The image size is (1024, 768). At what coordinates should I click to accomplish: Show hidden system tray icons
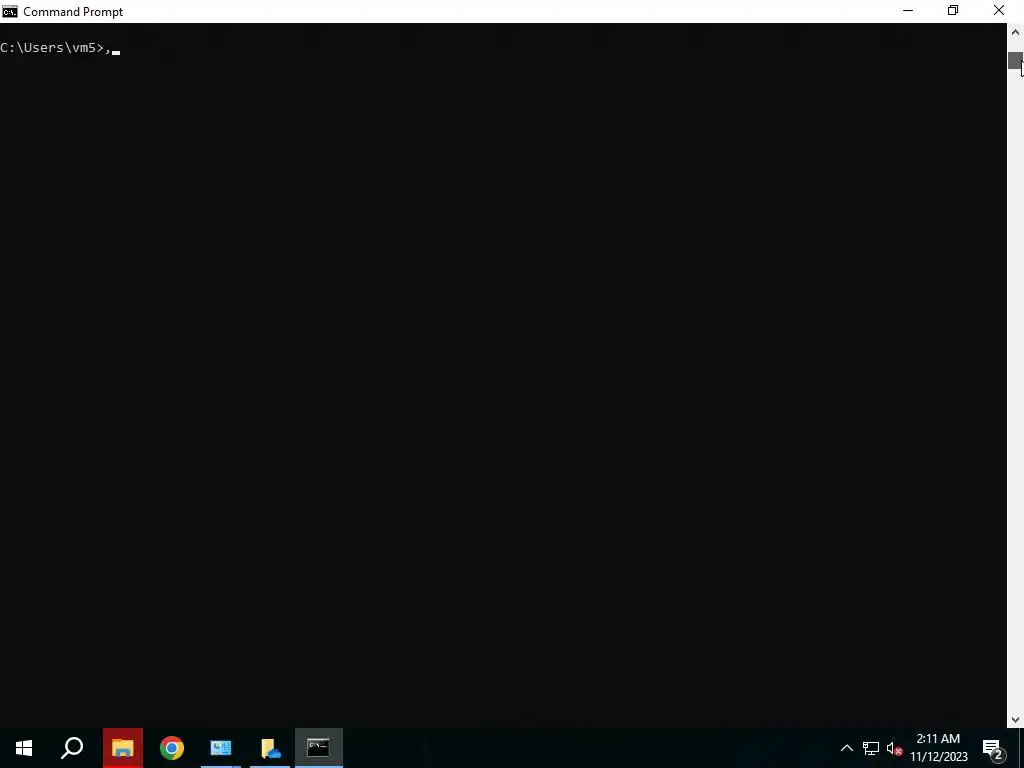point(846,748)
